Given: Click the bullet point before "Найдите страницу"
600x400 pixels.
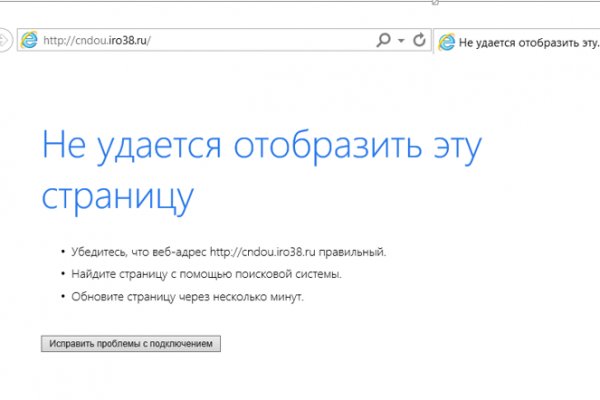Looking at the screenshot, I should click(x=62, y=274).
